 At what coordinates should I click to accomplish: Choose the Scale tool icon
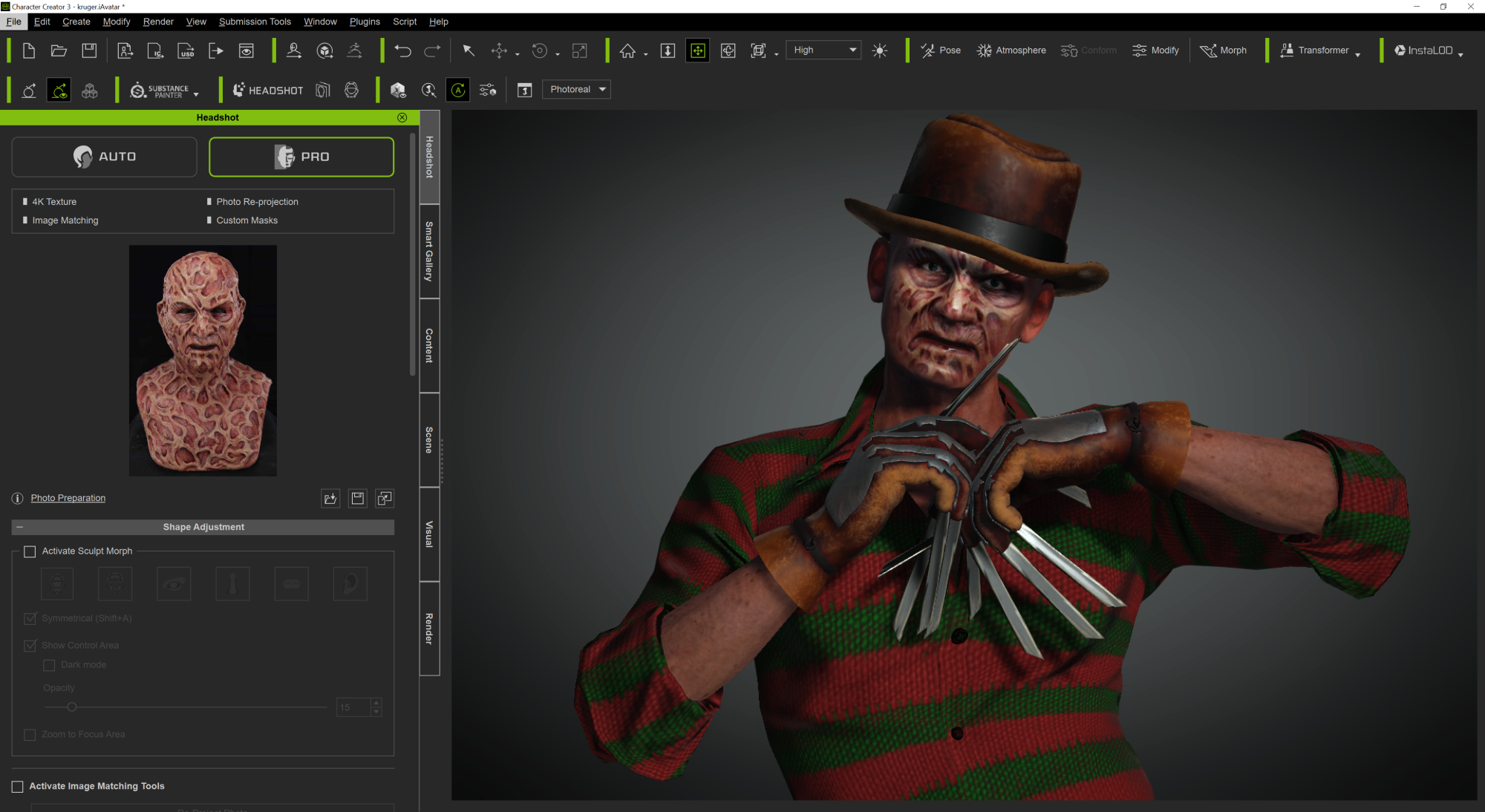click(x=580, y=50)
